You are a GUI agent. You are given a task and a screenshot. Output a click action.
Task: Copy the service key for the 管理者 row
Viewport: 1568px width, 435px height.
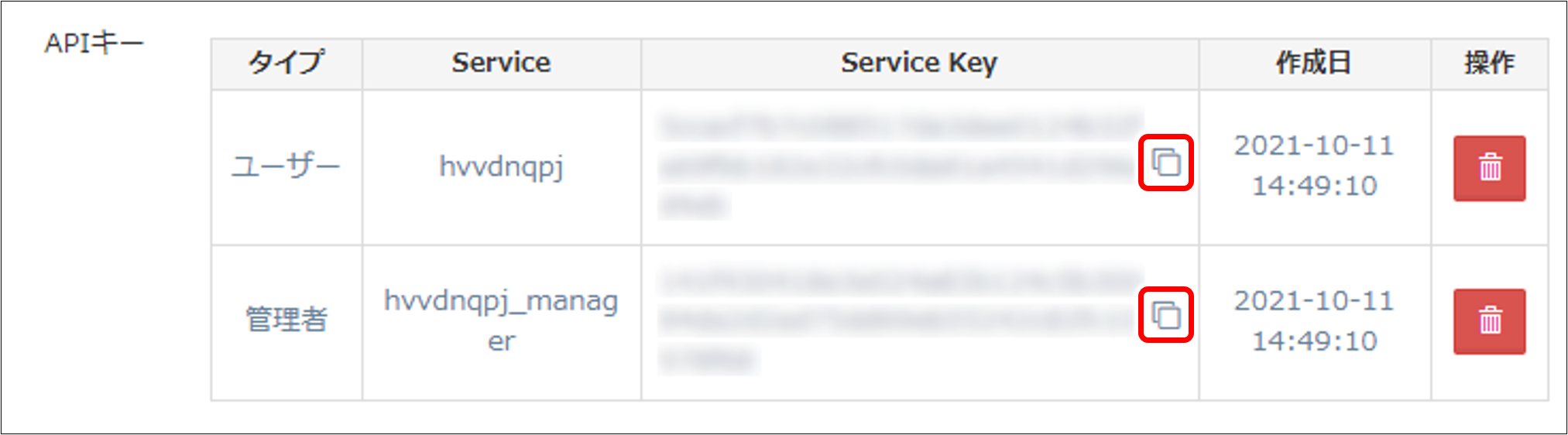(x=1165, y=315)
